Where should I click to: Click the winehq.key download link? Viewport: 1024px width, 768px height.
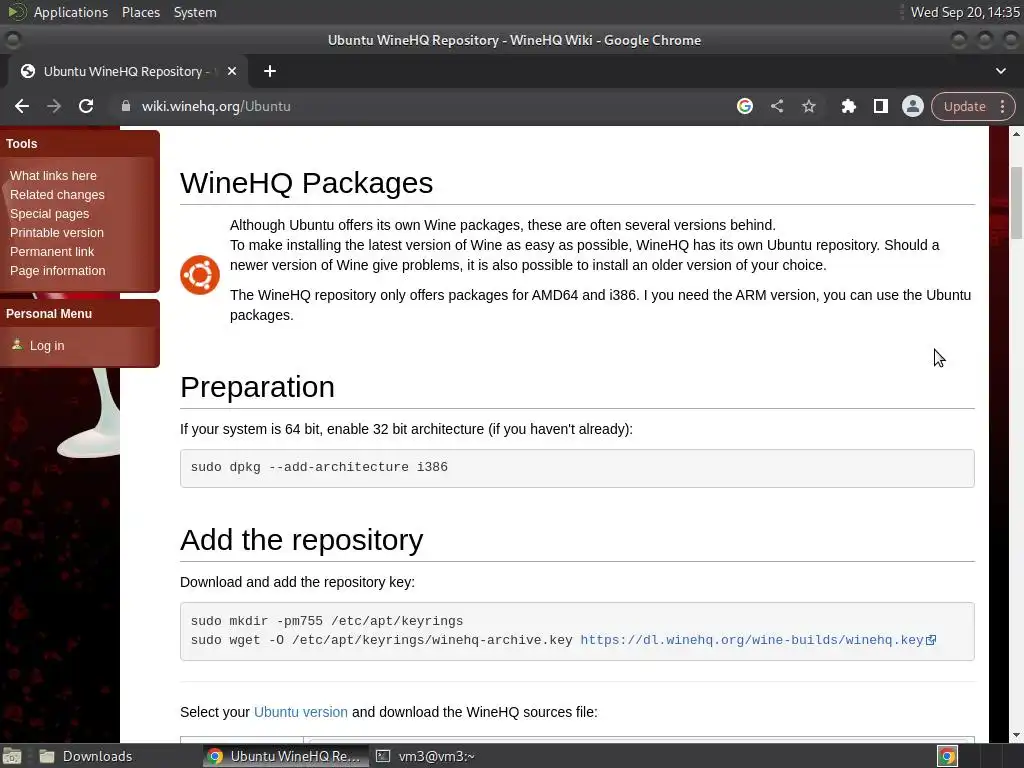pyautogui.click(x=752, y=640)
